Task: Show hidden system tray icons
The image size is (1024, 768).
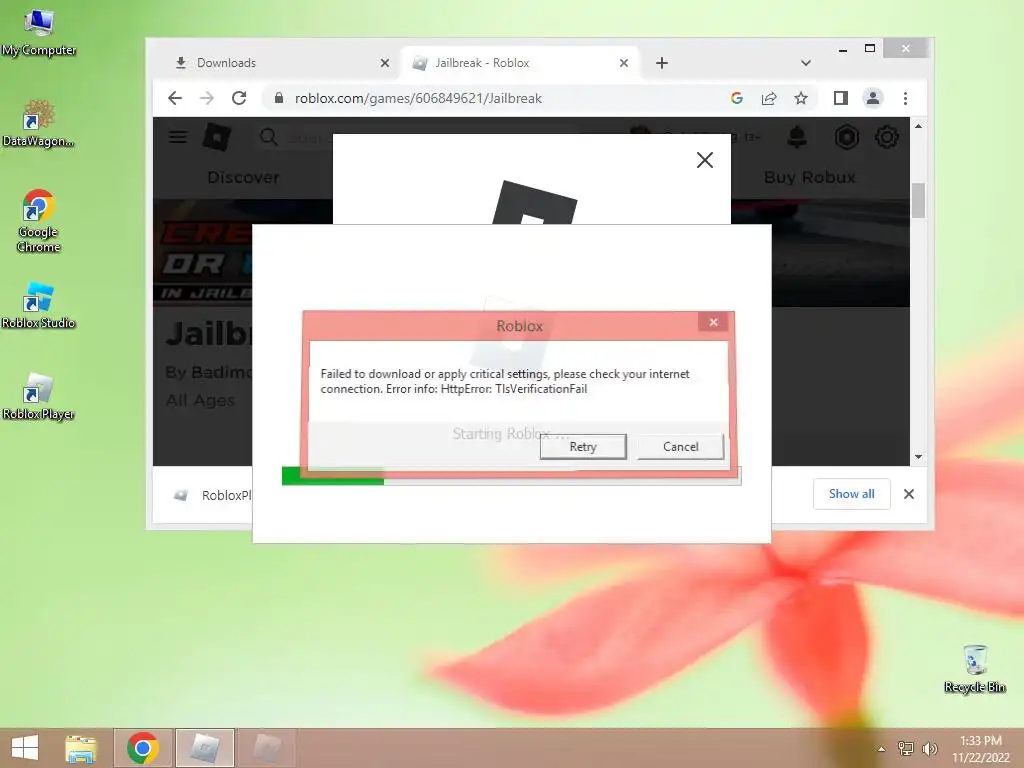Action: pos(882,748)
